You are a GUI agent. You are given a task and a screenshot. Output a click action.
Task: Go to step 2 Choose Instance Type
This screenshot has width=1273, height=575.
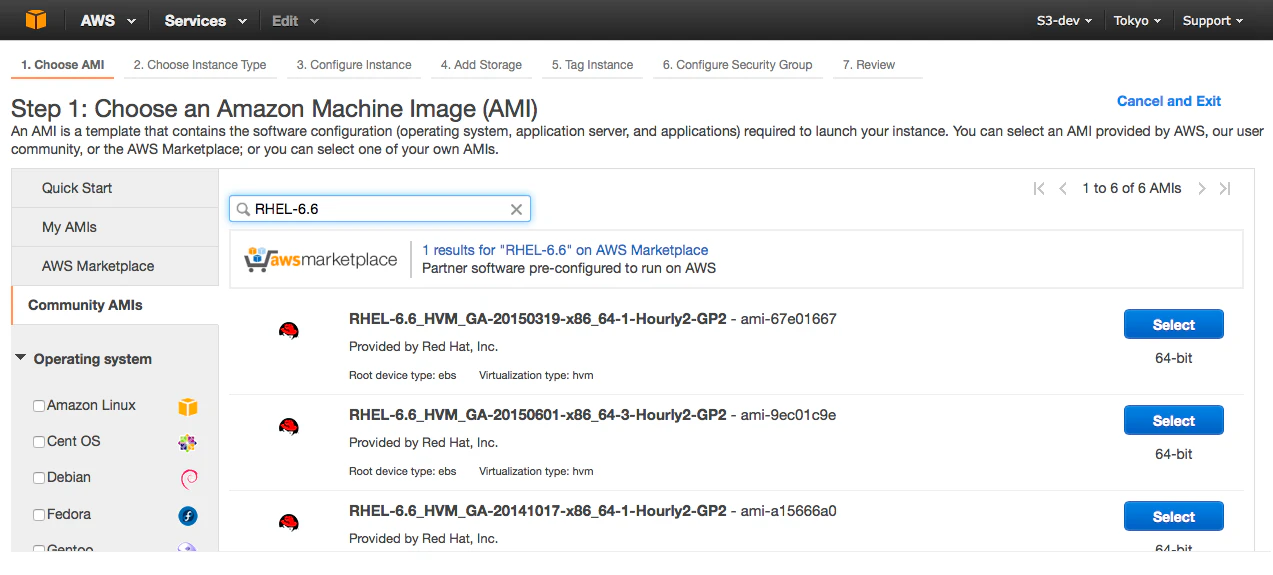click(x=200, y=65)
